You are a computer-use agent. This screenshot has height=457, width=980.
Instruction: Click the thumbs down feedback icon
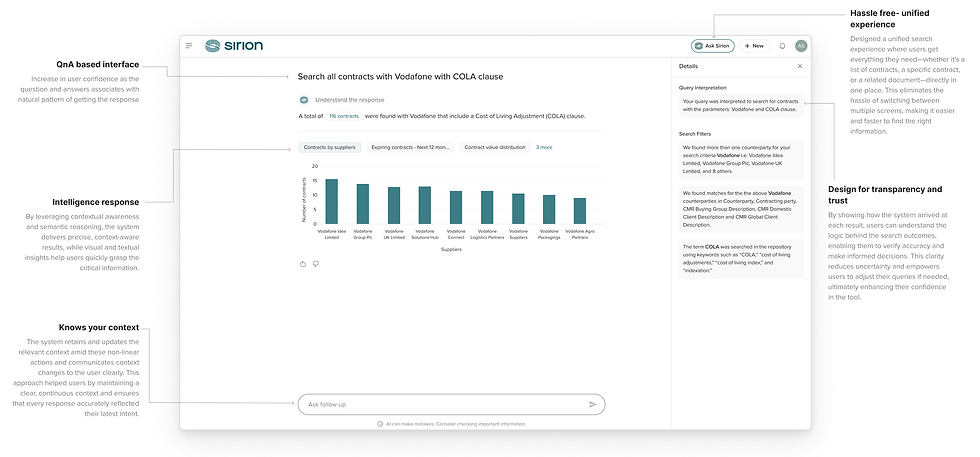[x=316, y=264]
